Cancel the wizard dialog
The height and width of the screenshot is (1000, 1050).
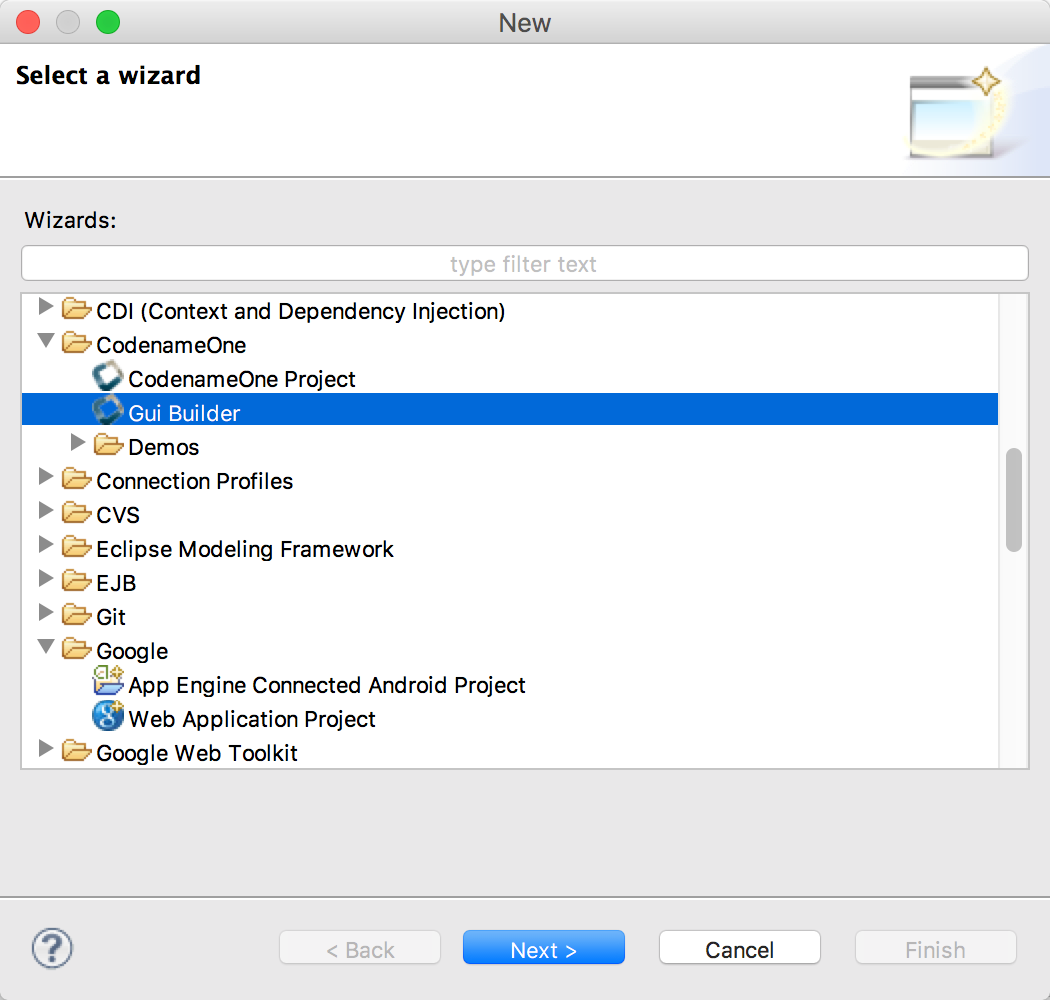point(739,948)
